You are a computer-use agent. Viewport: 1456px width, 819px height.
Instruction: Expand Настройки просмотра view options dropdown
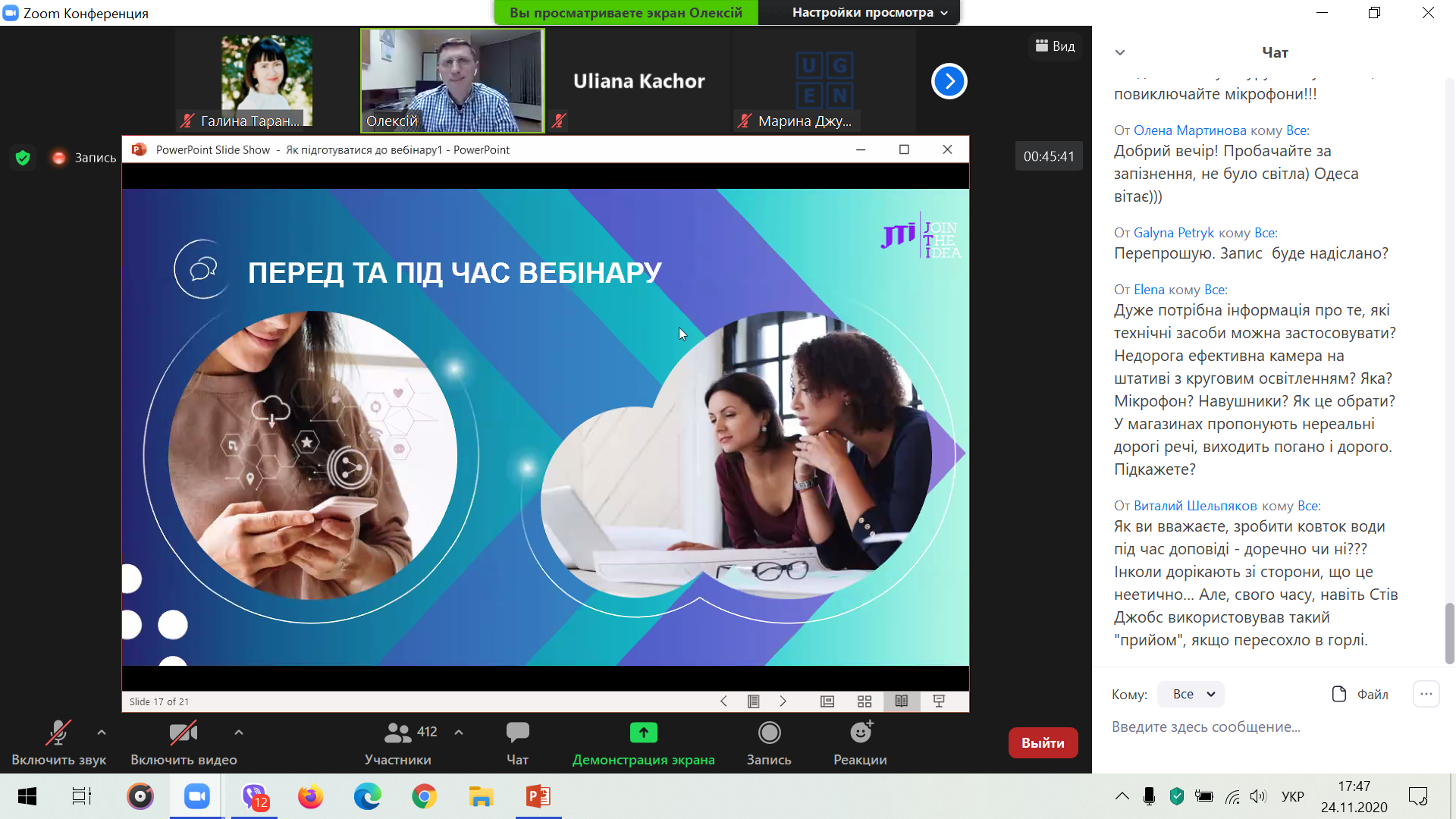tap(869, 12)
